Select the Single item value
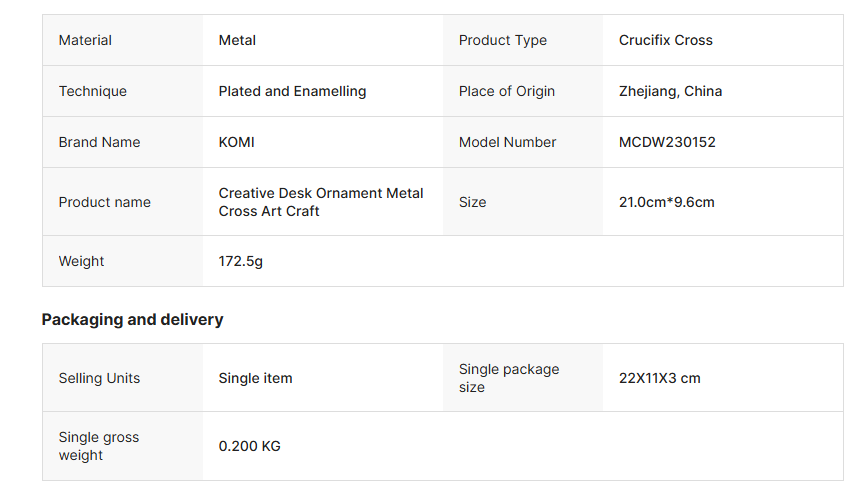 255,378
